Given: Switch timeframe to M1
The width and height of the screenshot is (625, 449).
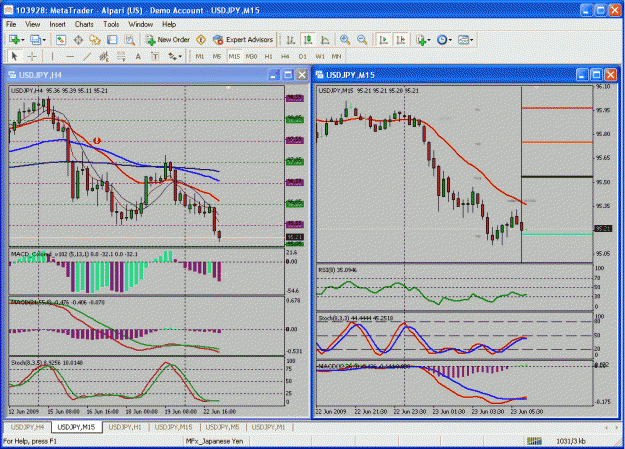Looking at the screenshot, I should point(200,56).
